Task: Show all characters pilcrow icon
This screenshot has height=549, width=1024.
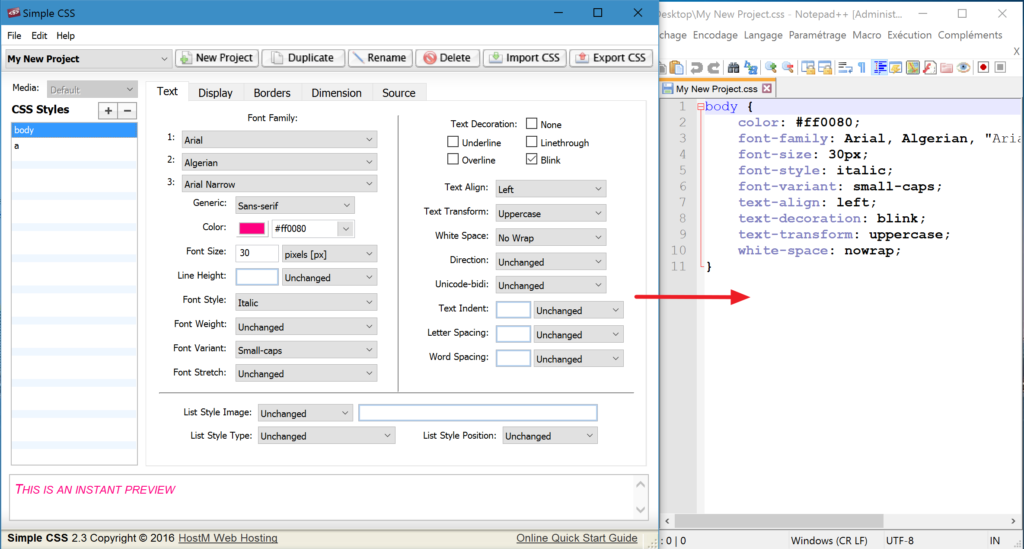Action: (862, 67)
